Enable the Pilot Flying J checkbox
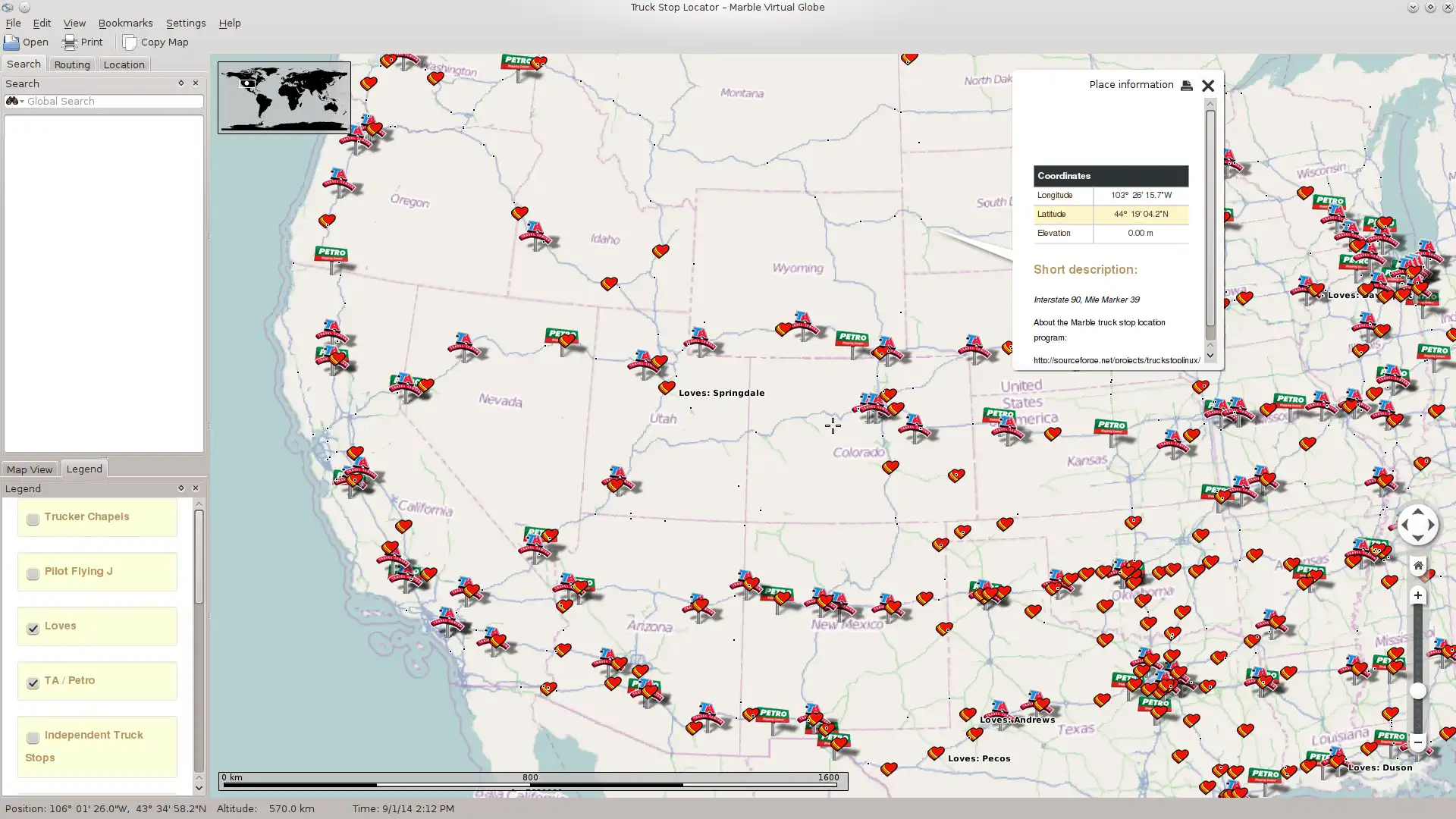Viewport: 1456px width, 819px height. tap(33, 574)
